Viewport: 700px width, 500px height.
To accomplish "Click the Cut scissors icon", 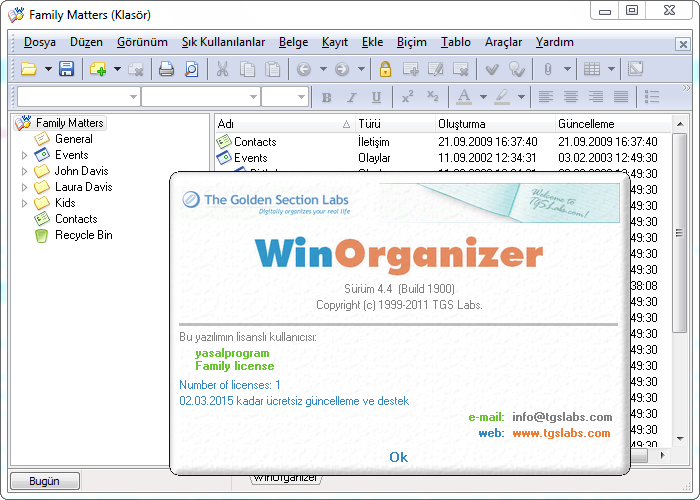I will 222,69.
